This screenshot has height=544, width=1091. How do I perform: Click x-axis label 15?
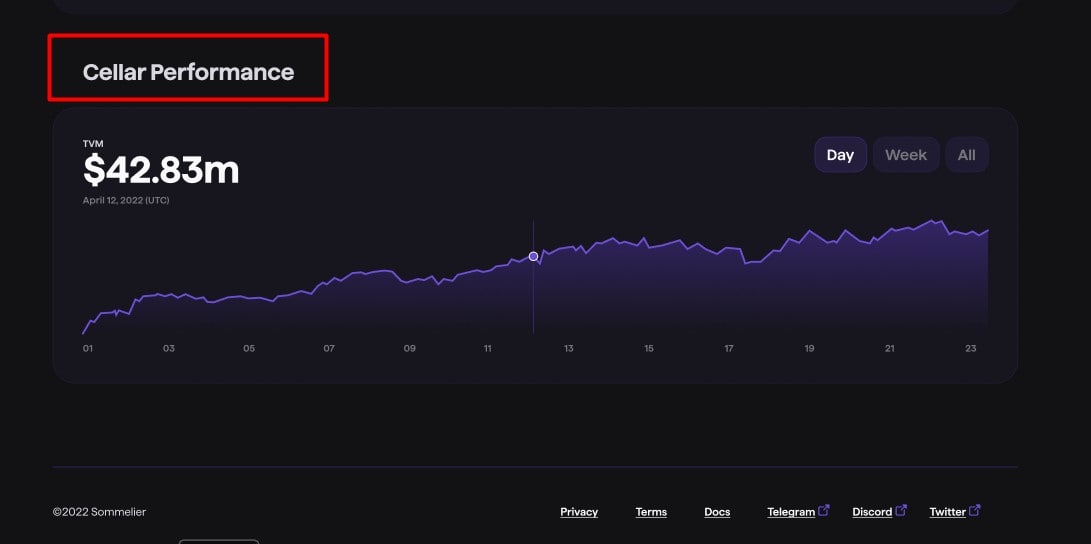(649, 349)
